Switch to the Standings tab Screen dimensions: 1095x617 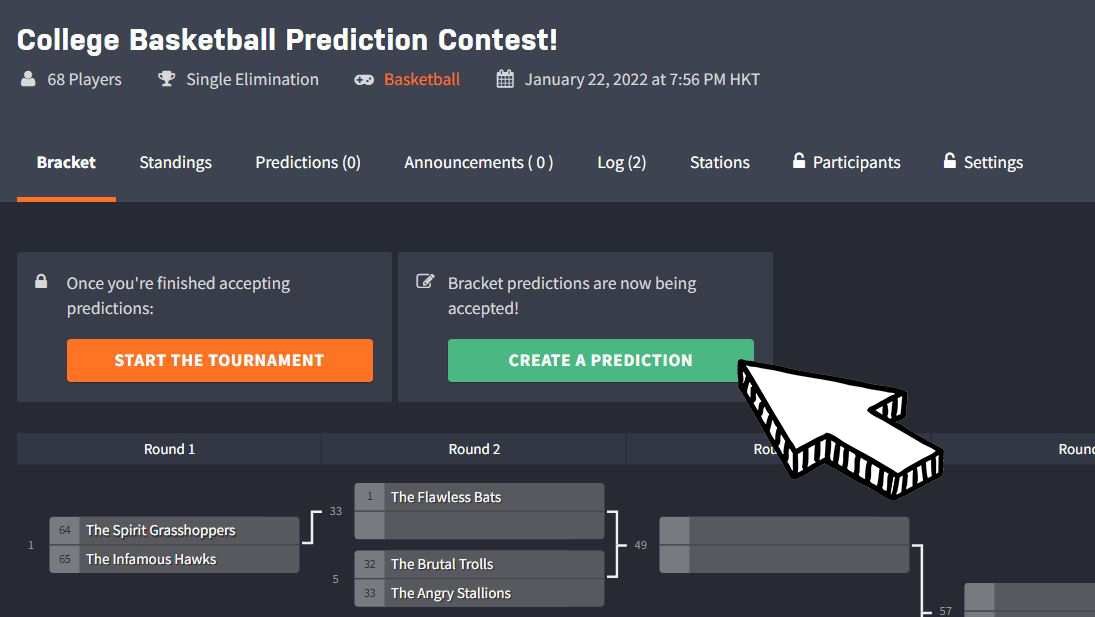pyautogui.click(x=175, y=161)
